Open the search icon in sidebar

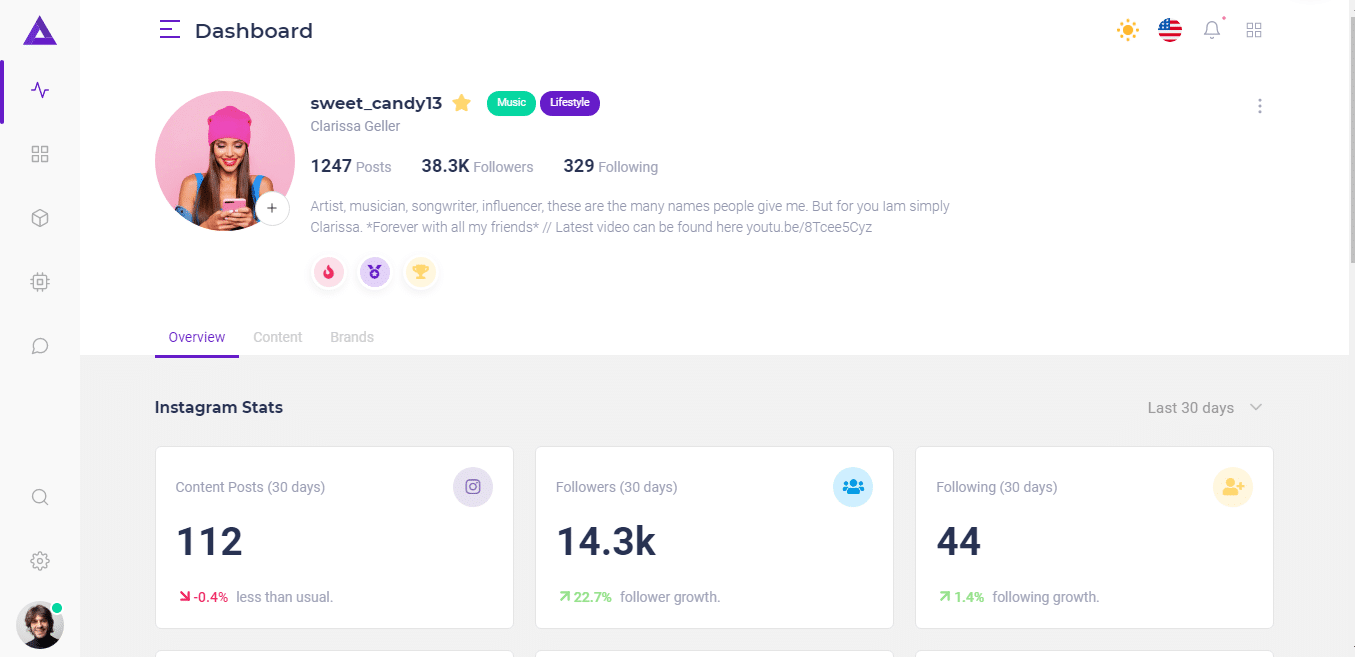point(39,497)
